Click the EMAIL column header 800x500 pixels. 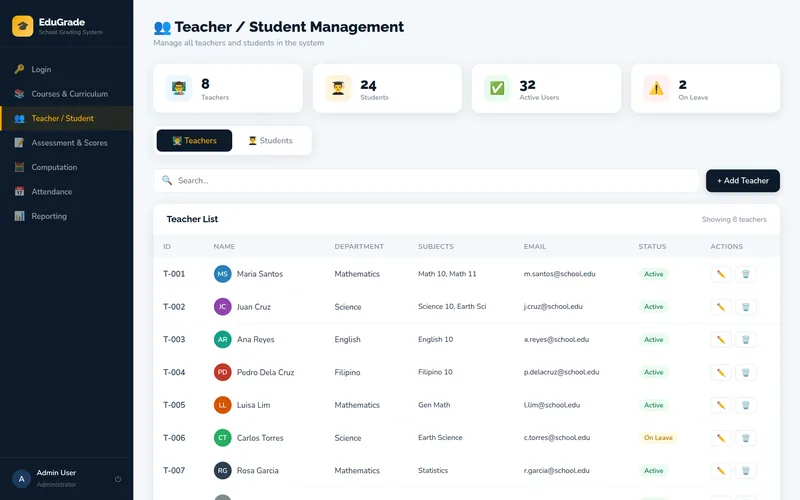[535, 246]
